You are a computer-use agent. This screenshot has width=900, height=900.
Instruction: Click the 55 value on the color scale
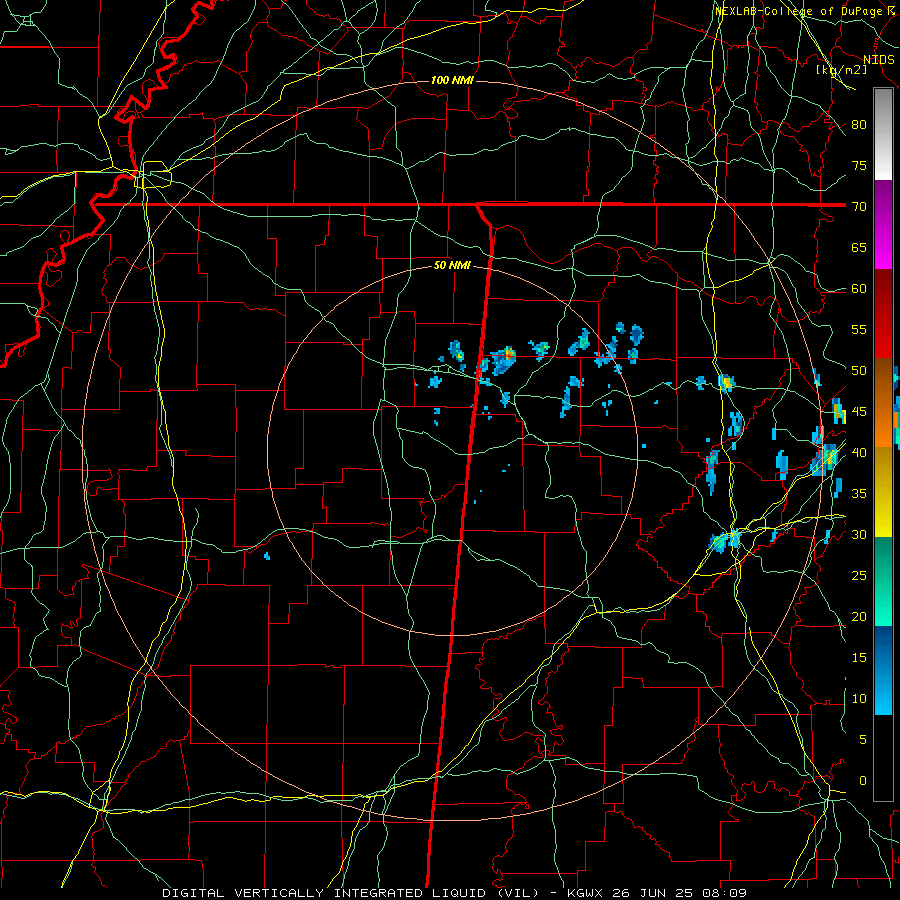[859, 329]
